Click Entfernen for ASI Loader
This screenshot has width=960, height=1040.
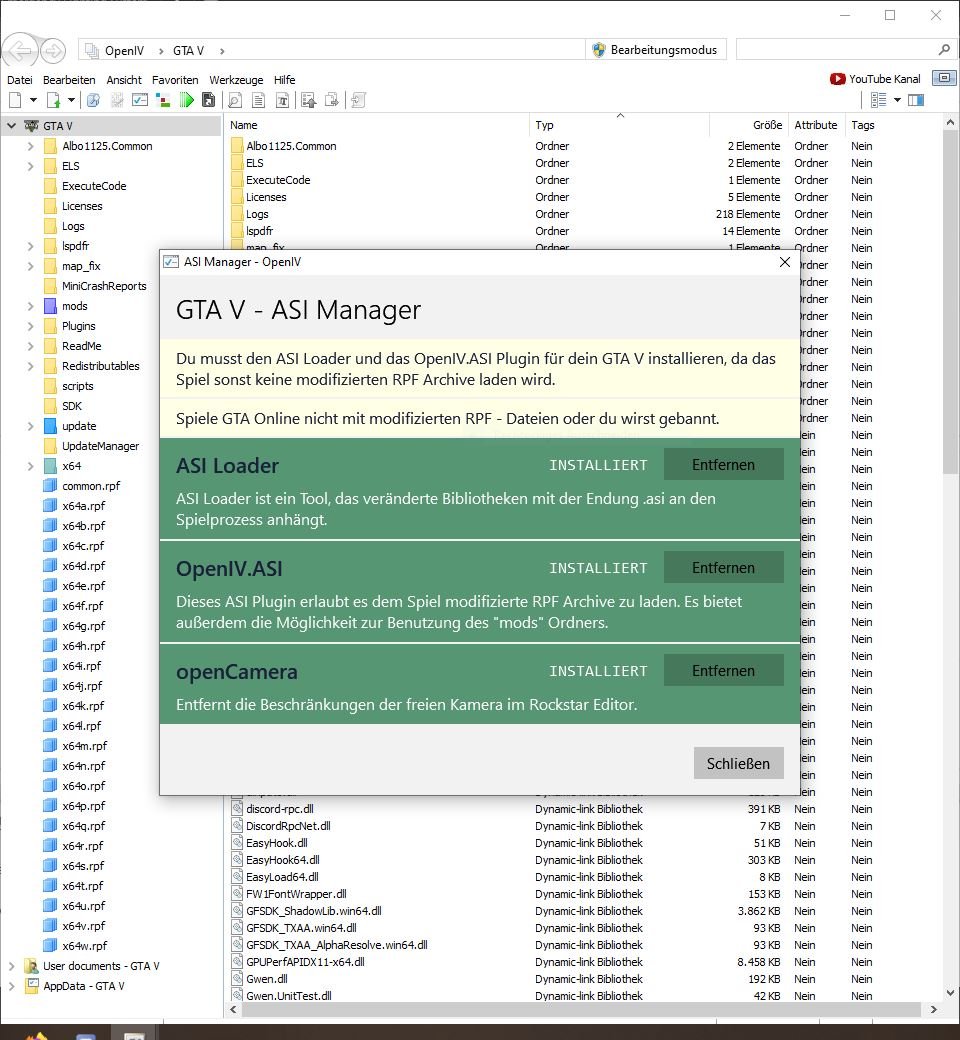click(x=723, y=465)
